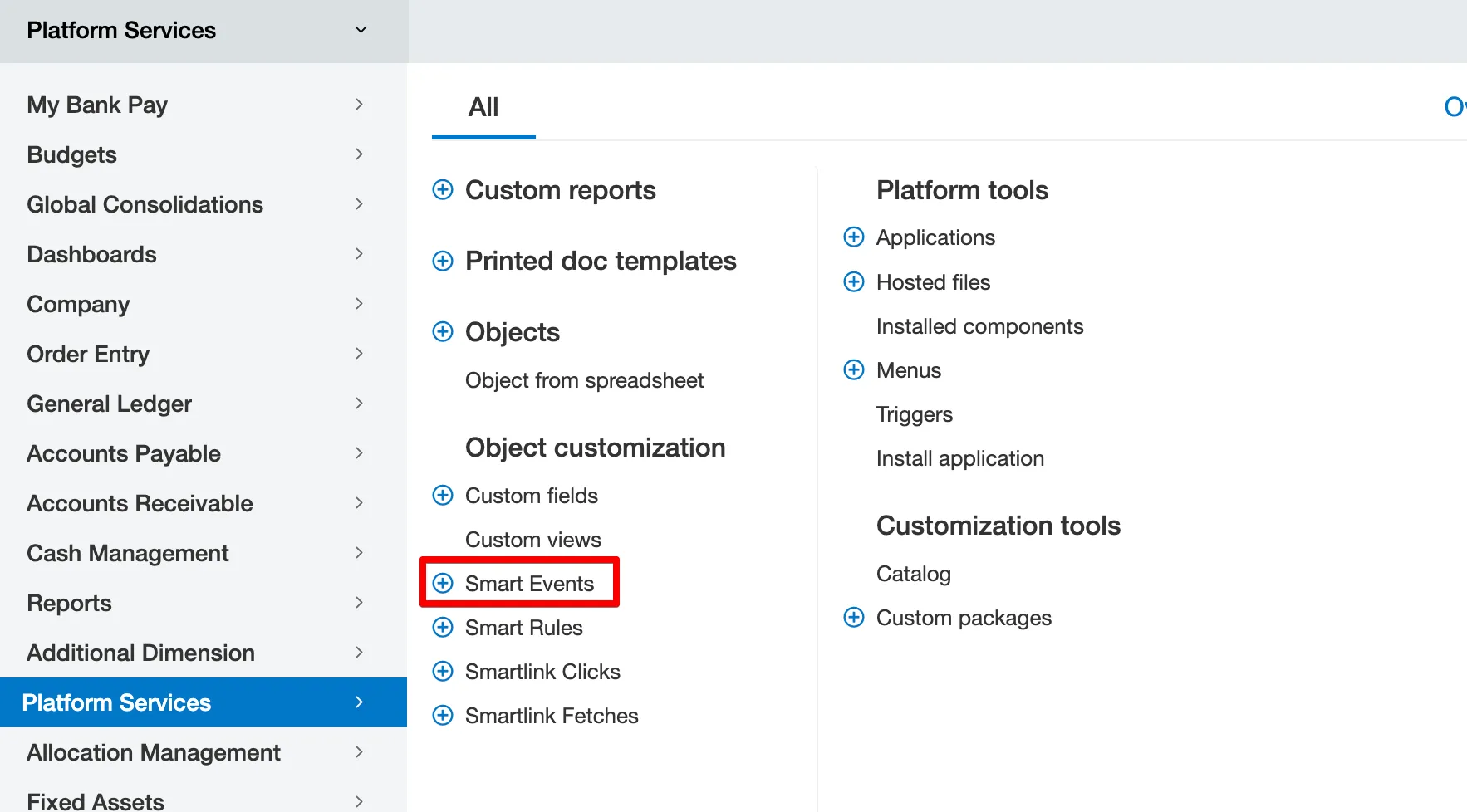1467x812 pixels.
Task: Open Additional Dimension menu item
Action: pos(204,653)
